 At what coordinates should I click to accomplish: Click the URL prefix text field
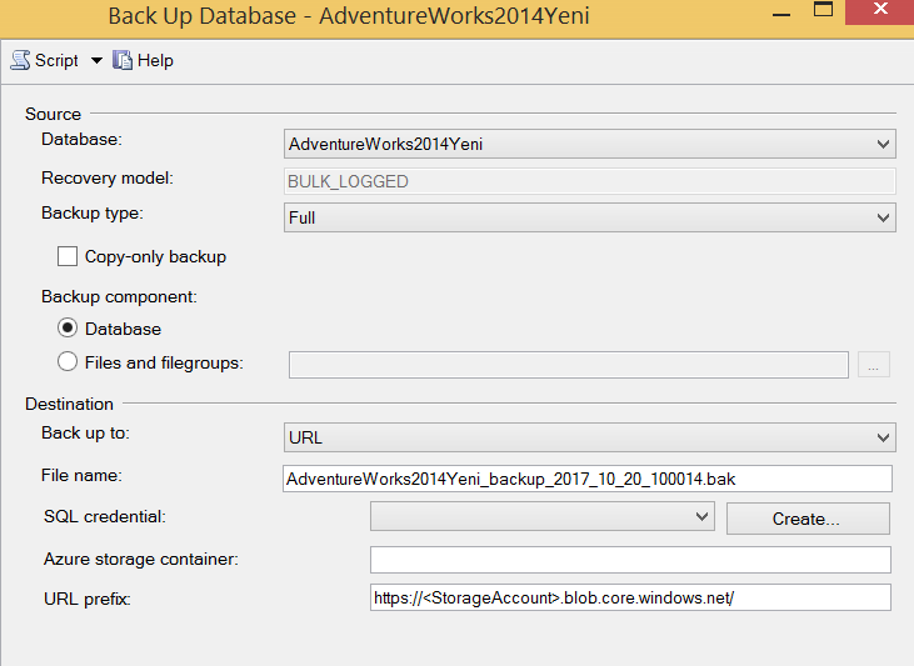coord(631,597)
